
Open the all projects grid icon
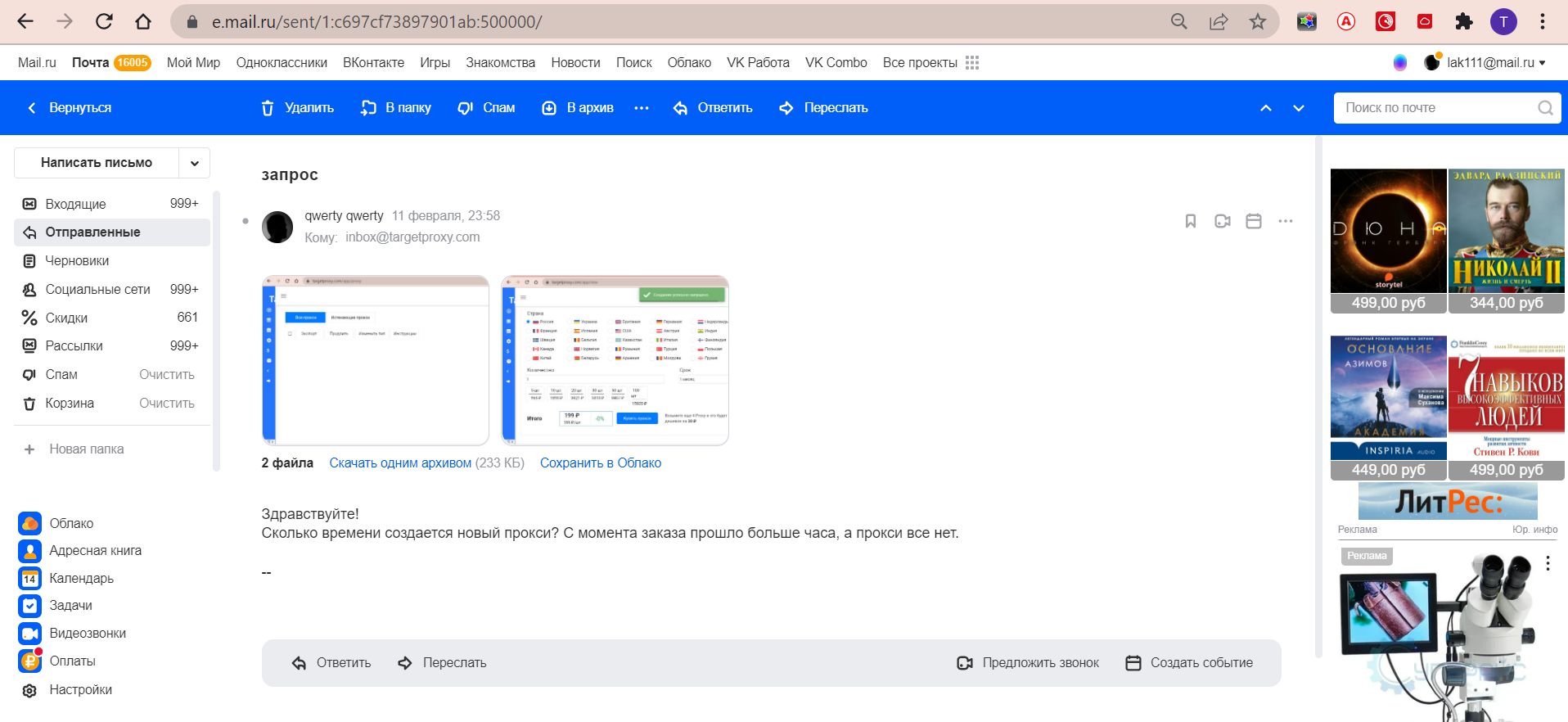[x=972, y=63]
